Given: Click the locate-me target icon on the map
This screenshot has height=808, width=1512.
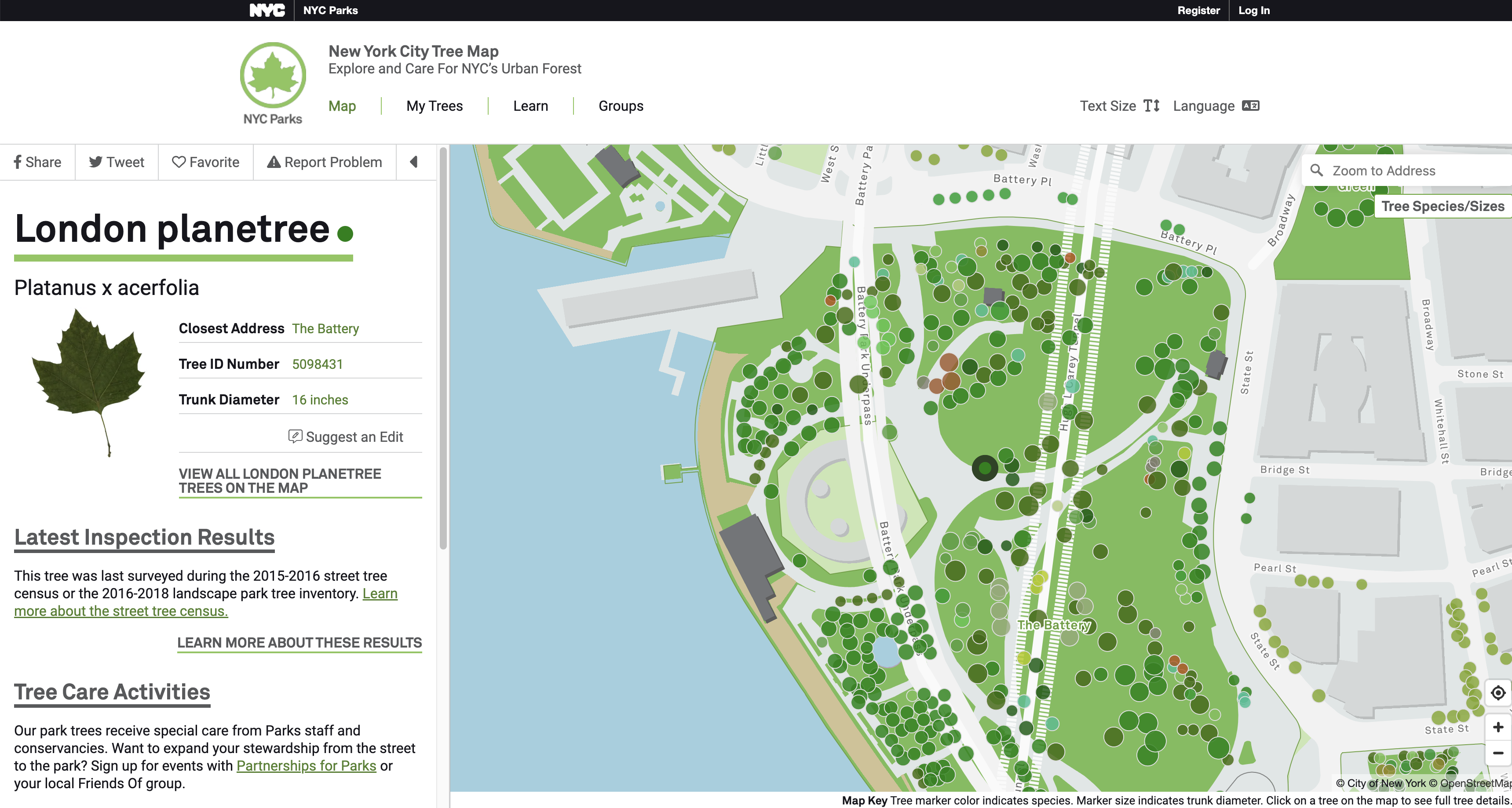Looking at the screenshot, I should click(x=1497, y=693).
